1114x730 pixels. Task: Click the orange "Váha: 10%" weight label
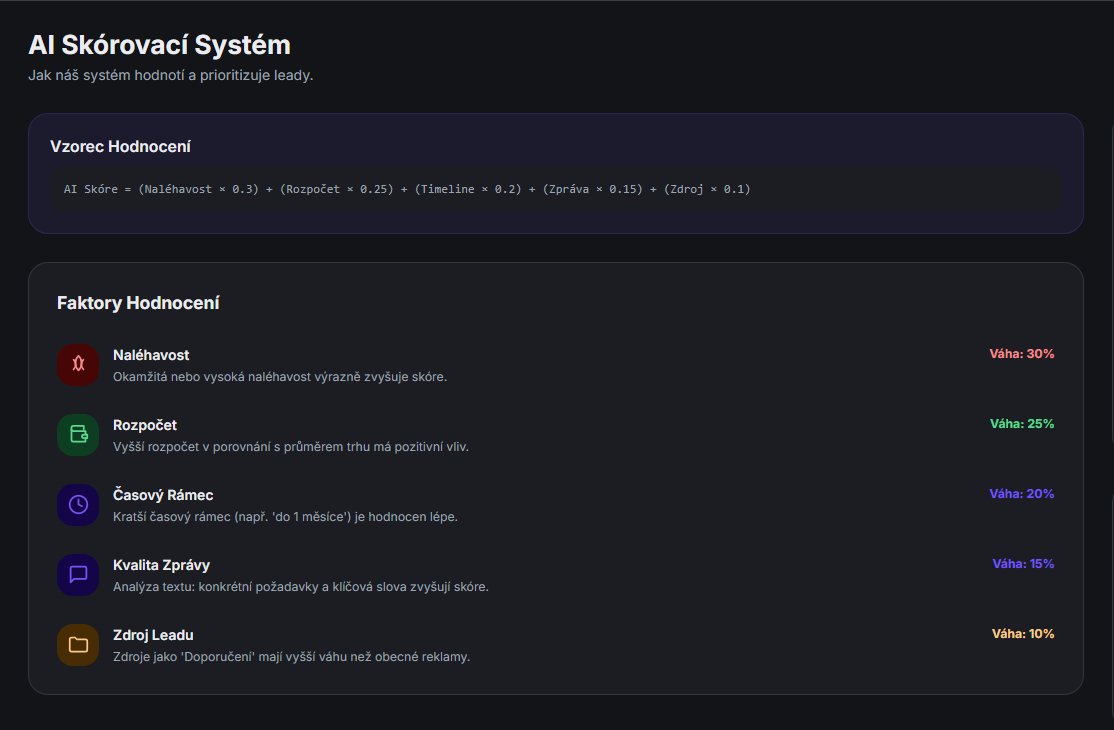(x=1023, y=634)
